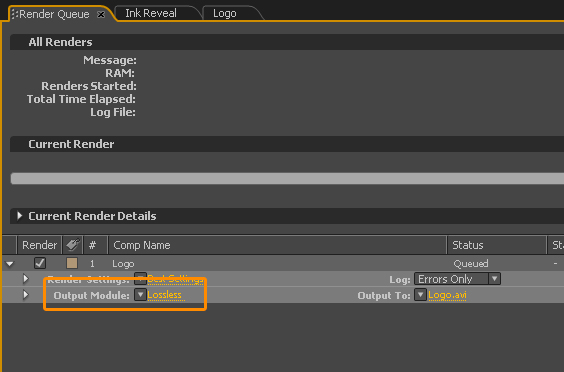Expand the Render Settings row
This screenshot has height=372, width=564.
[26, 278]
